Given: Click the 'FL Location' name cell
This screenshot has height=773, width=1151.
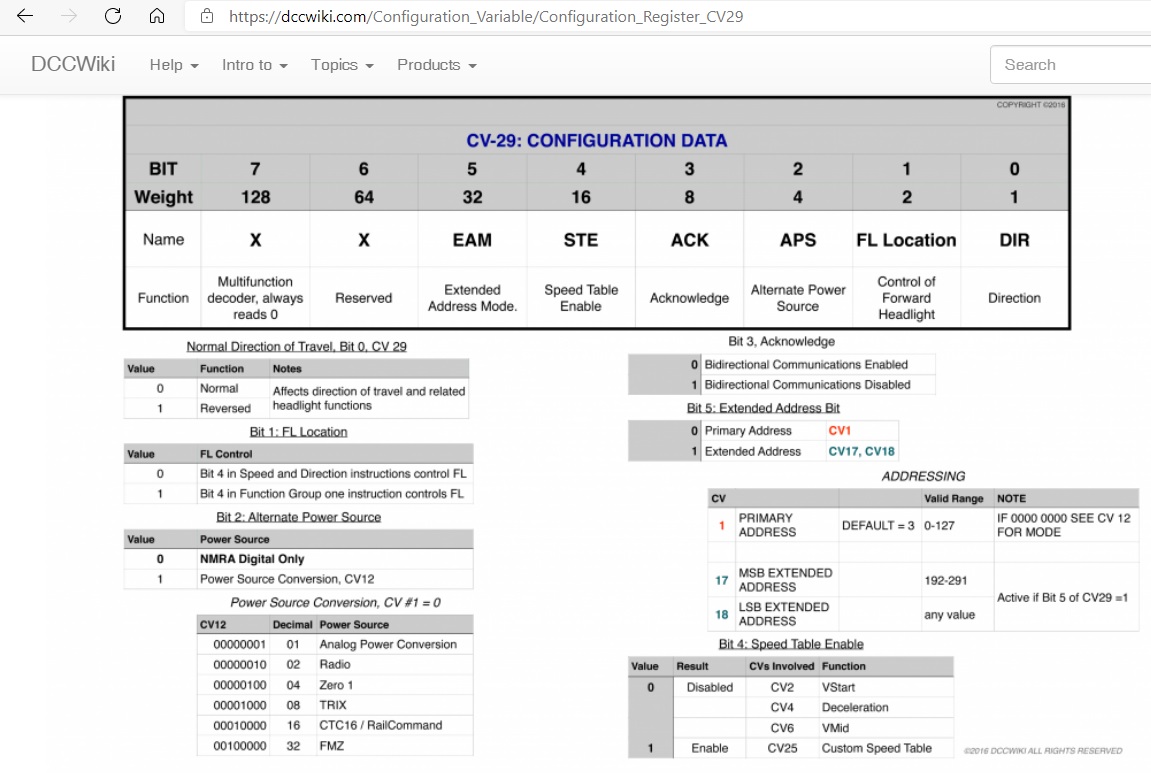Looking at the screenshot, I should [x=906, y=240].
